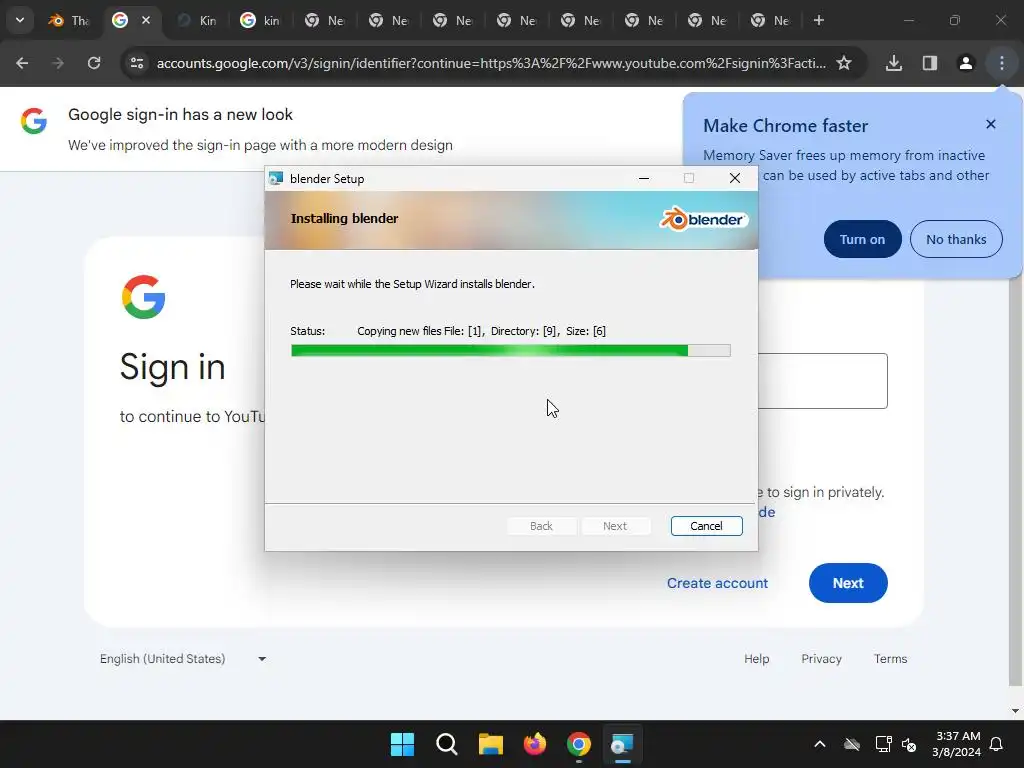Close the blender Setup dialog
The height and width of the screenshot is (768, 1024).
tap(735, 178)
